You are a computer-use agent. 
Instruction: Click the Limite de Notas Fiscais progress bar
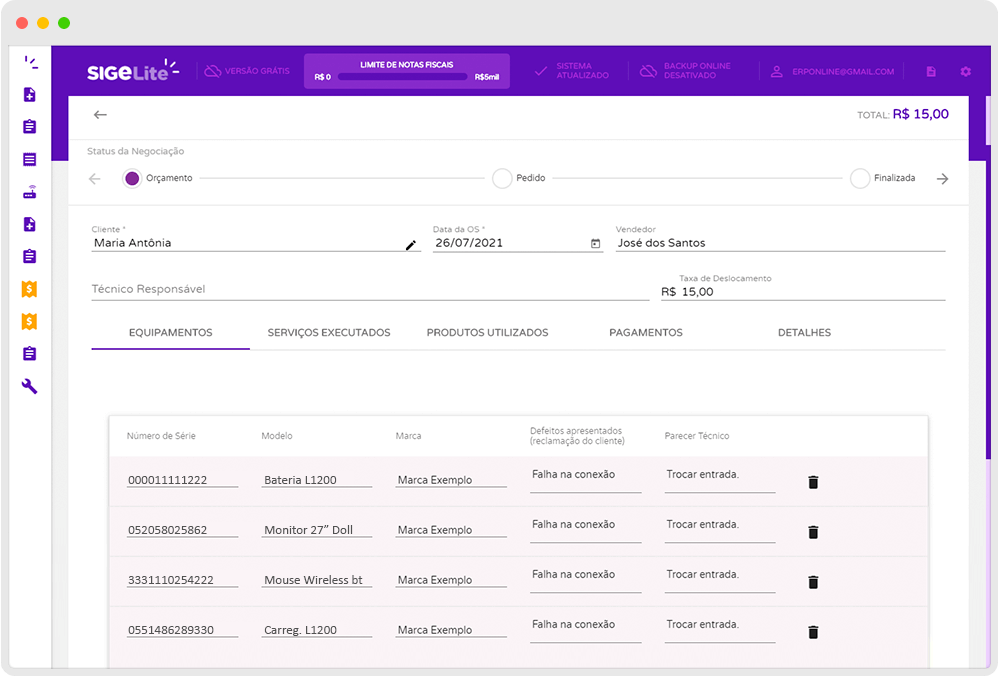pos(406,77)
